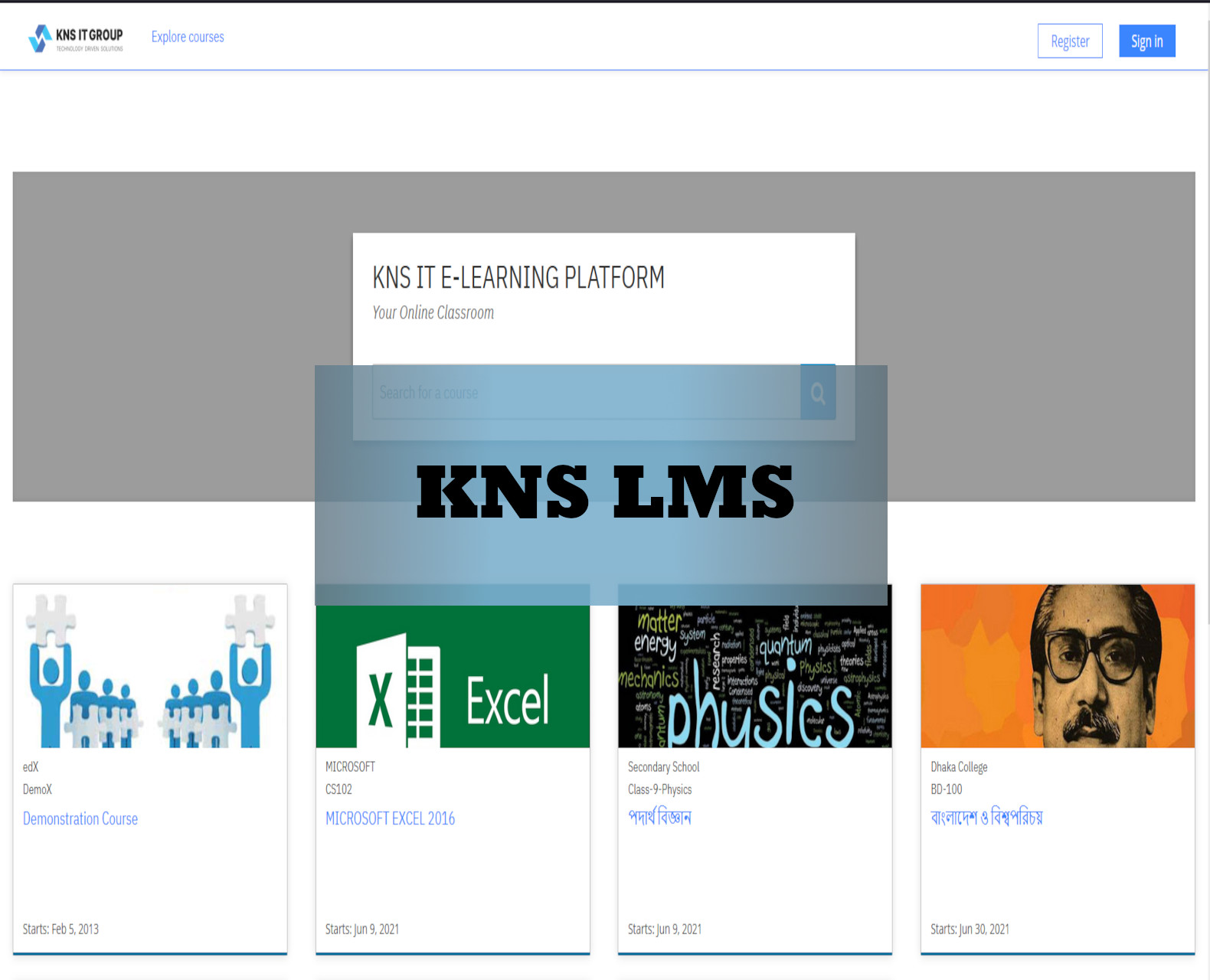This screenshot has width=1210, height=980.
Task: Click the Register button
Action: tap(1070, 41)
